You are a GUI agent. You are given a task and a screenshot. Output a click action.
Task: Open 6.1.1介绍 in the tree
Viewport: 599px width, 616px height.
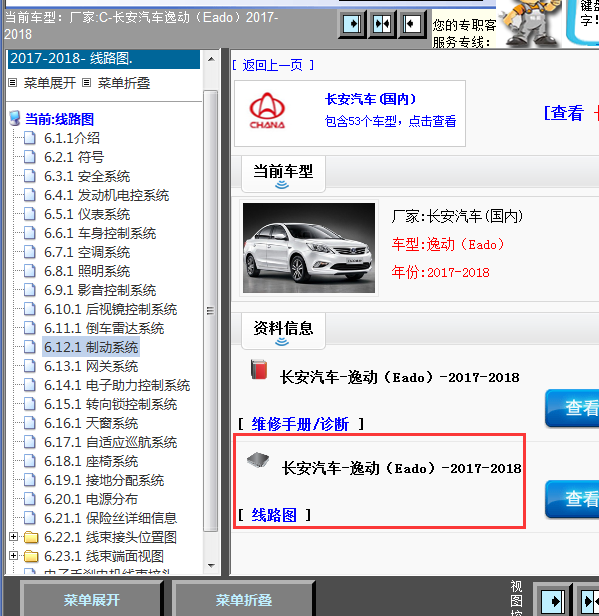coord(72,138)
